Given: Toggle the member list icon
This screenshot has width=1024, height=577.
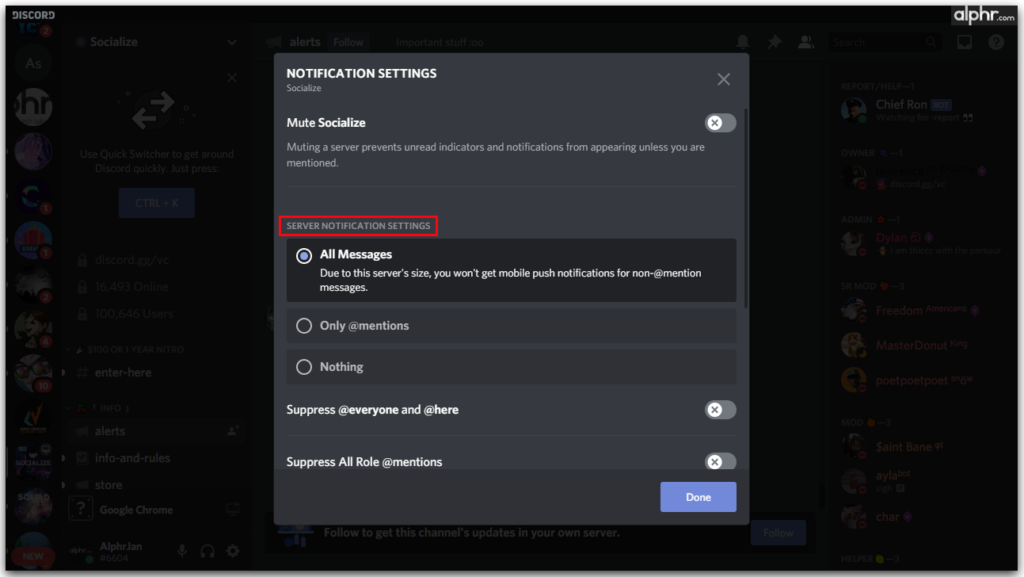Looking at the screenshot, I should pos(806,42).
